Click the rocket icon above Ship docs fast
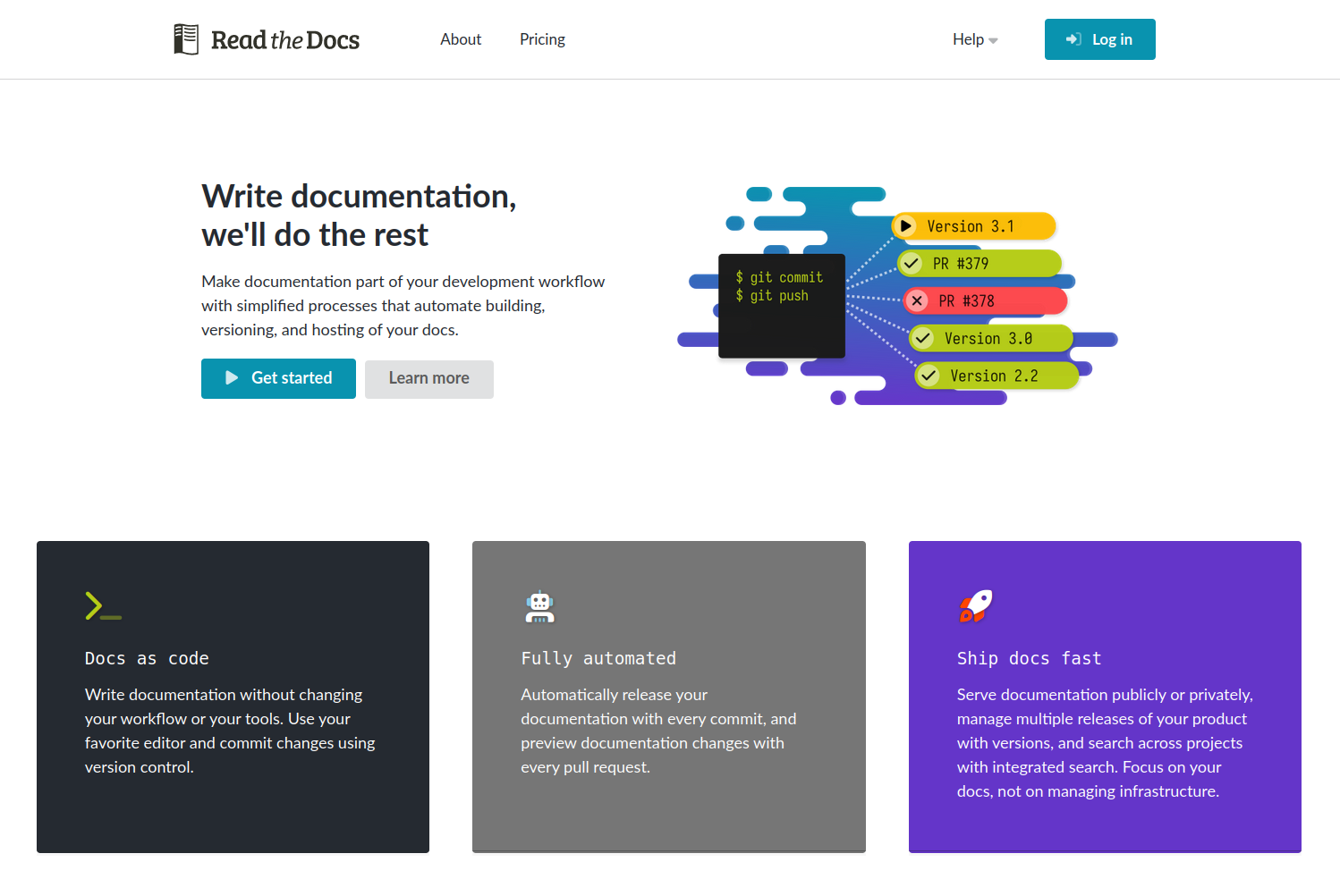1340x896 pixels. (976, 606)
